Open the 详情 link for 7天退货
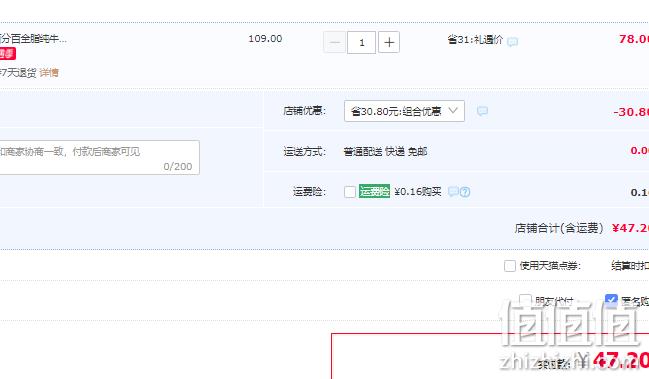Screen dimensions: 649x379 pyautogui.click(x=49, y=73)
